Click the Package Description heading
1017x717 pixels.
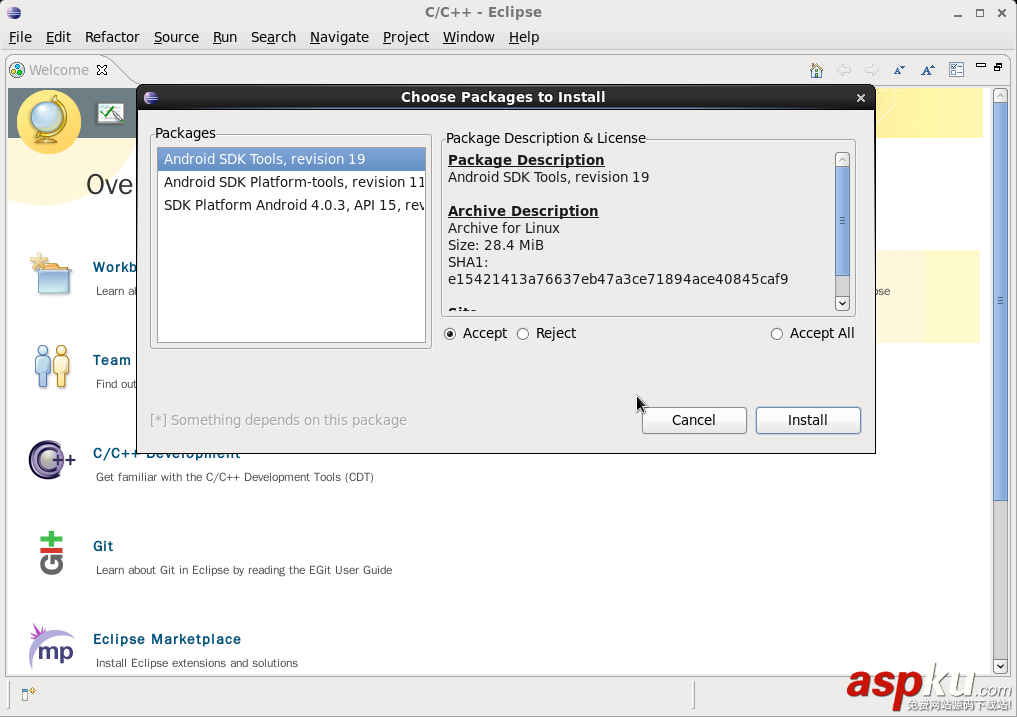[x=526, y=160]
